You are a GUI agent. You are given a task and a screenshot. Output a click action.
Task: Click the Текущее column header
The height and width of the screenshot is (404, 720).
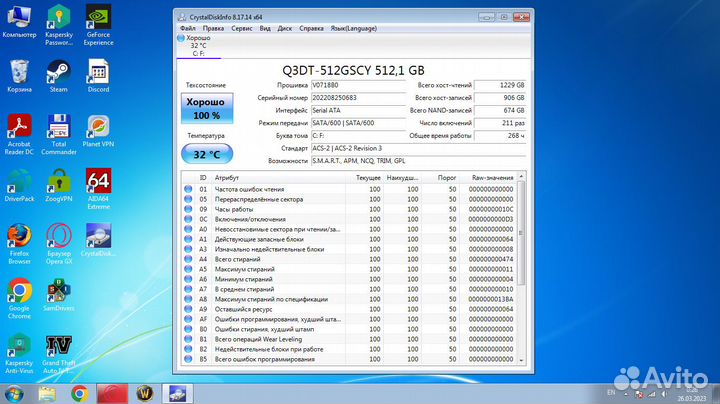click(365, 178)
